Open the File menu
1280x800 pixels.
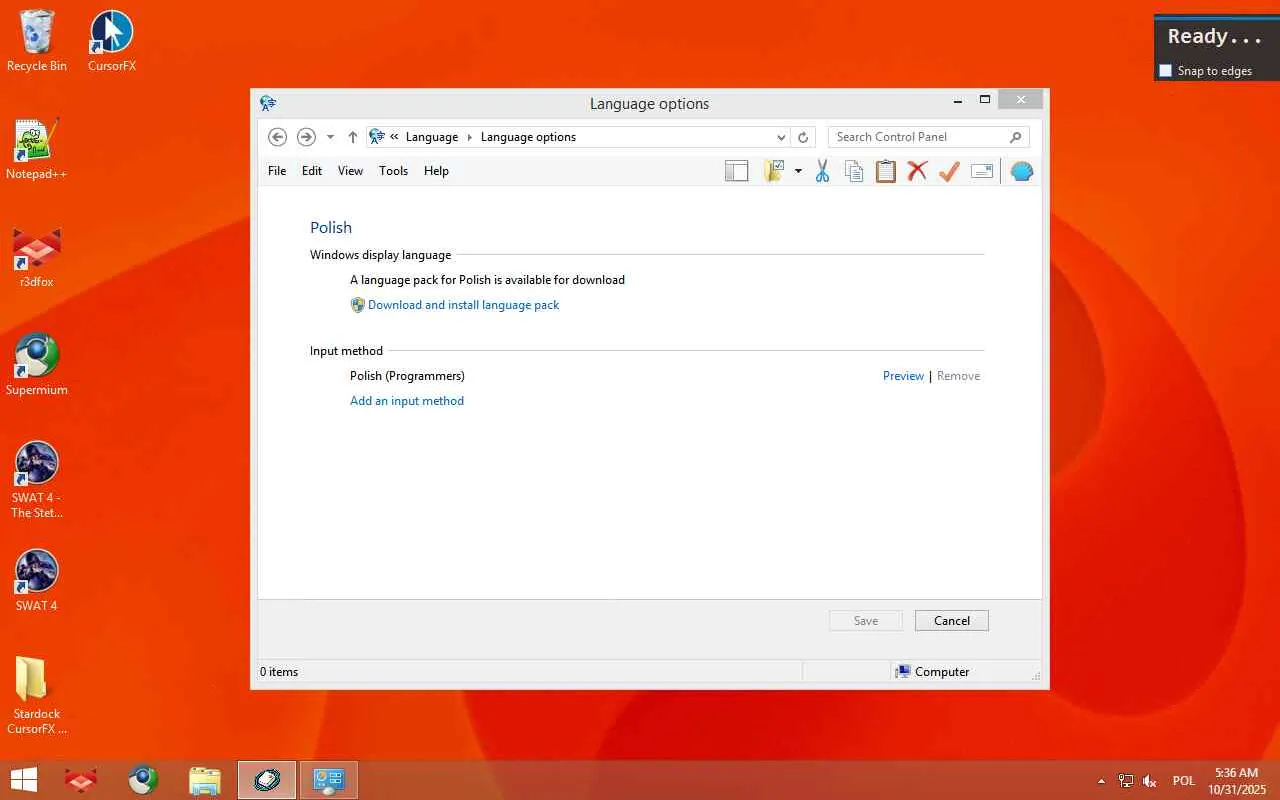click(x=277, y=171)
